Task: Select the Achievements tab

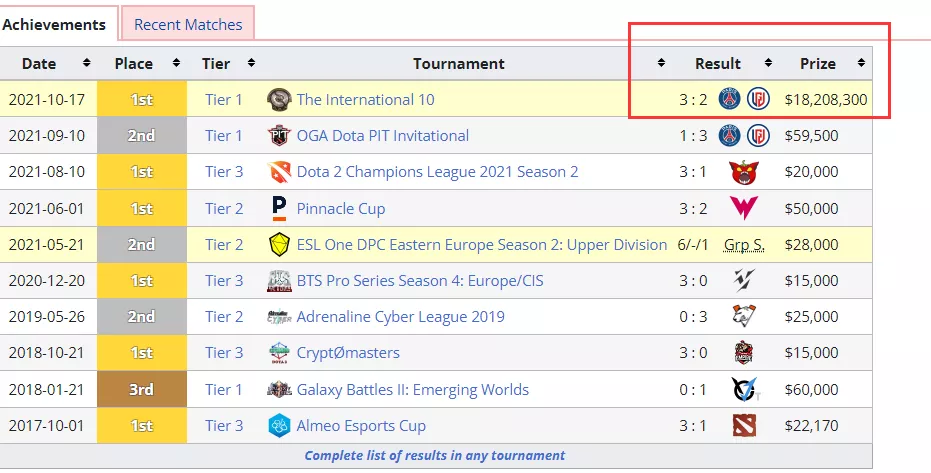Action: coord(54,24)
